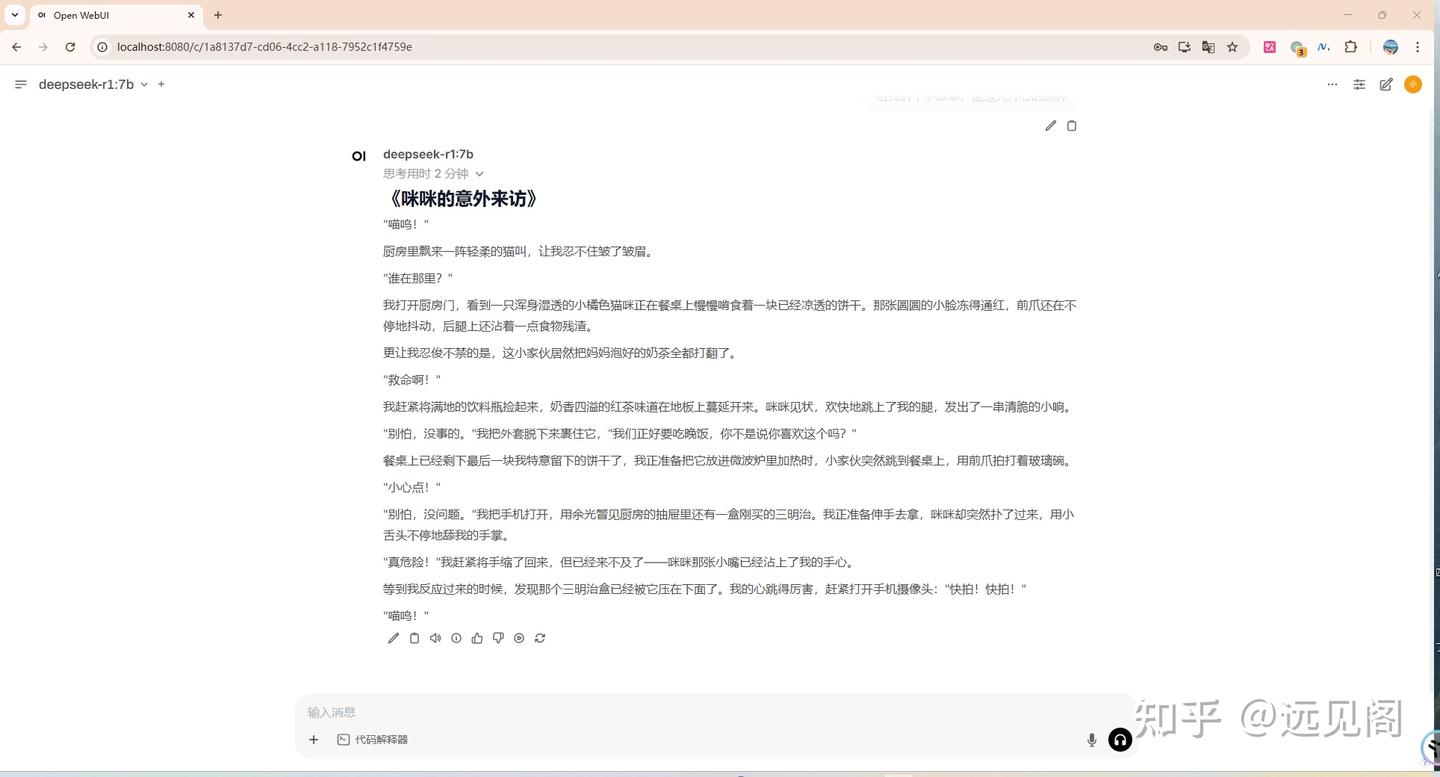Image resolution: width=1440 pixels, height=777 pixels.
Task: Rate the response with thumbs up
Action: click(x=477, y=638)
